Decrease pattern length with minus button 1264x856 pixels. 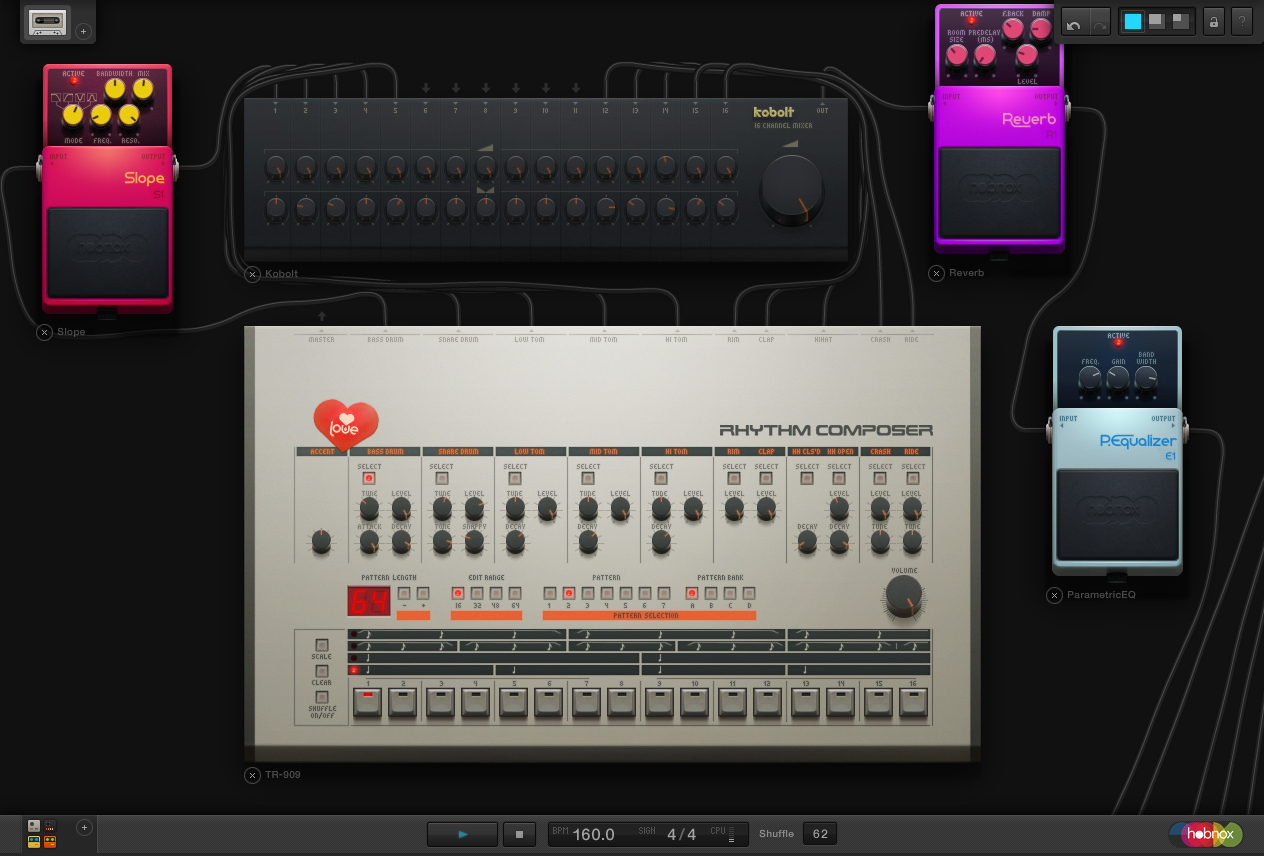pyautogui.click(x=404, y=593)
